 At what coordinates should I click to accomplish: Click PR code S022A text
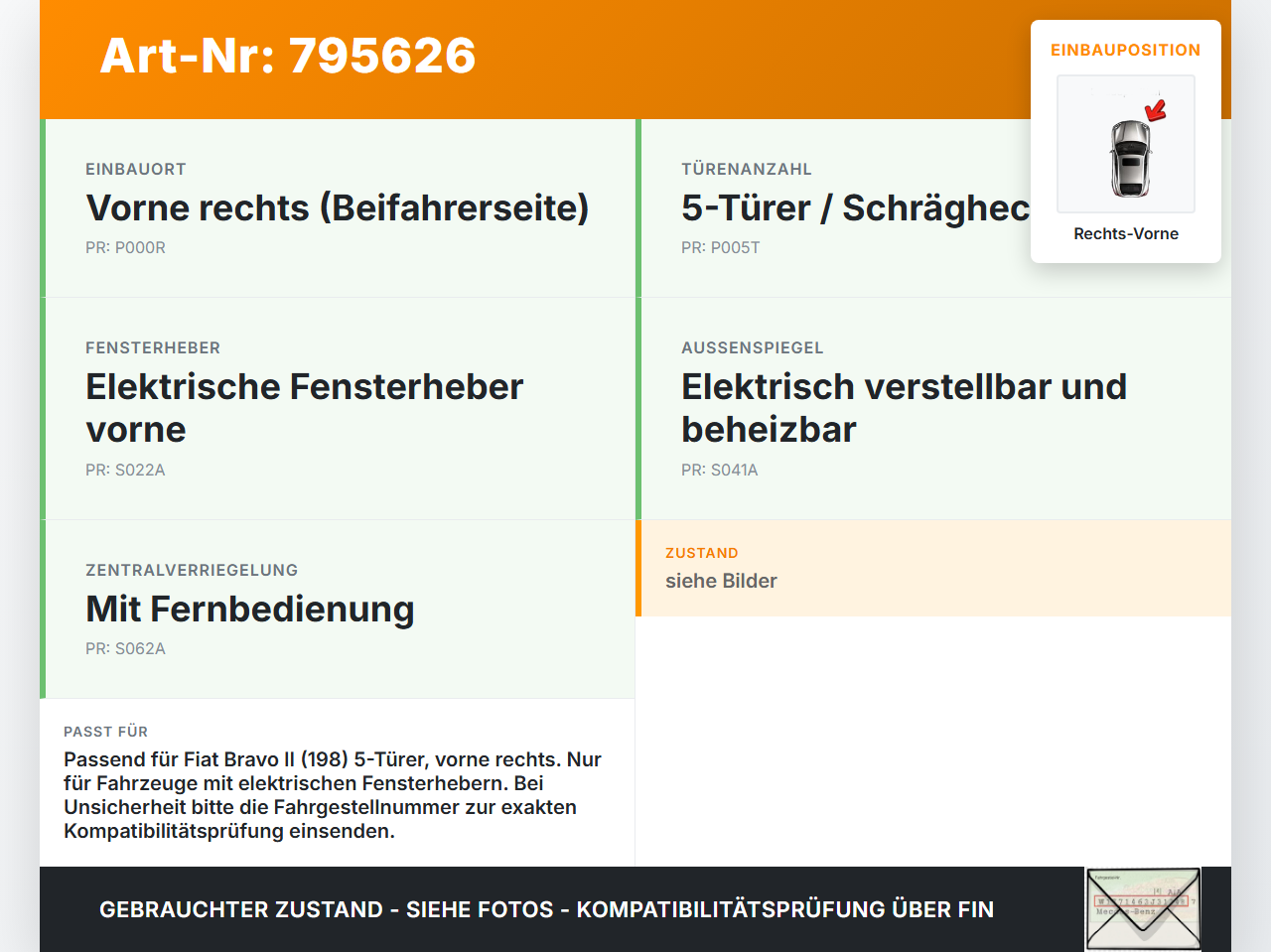click(125, 470)
